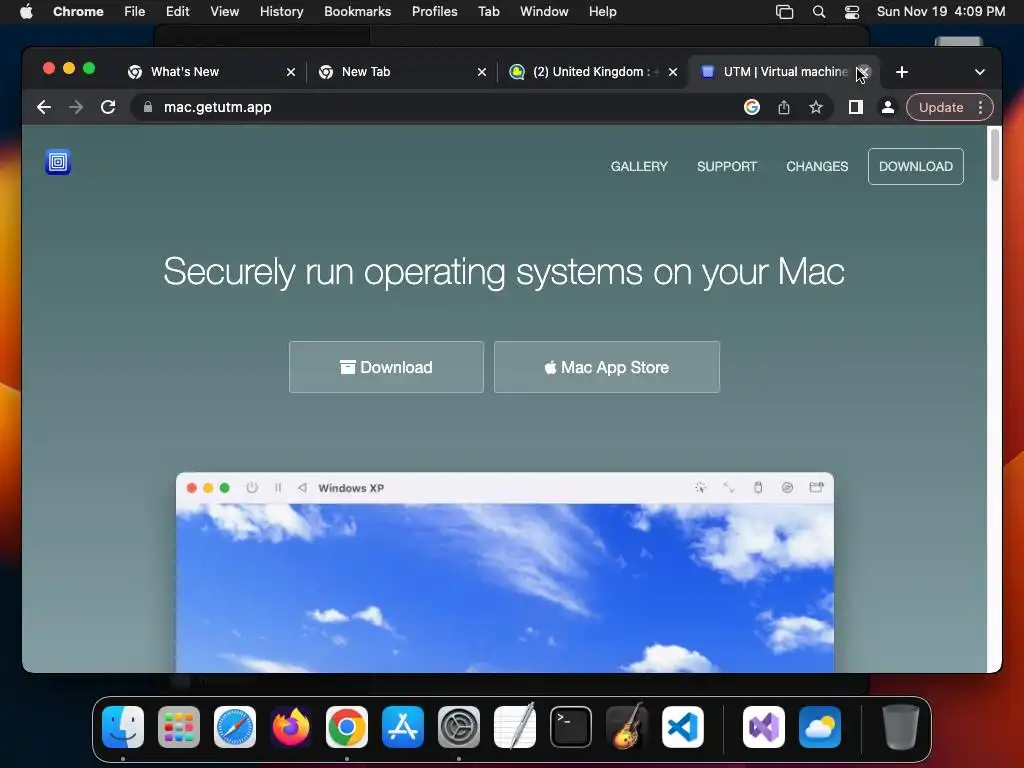Reload the mac.getutm.app page
1024x768 pixels.
[x=108, y=107]
